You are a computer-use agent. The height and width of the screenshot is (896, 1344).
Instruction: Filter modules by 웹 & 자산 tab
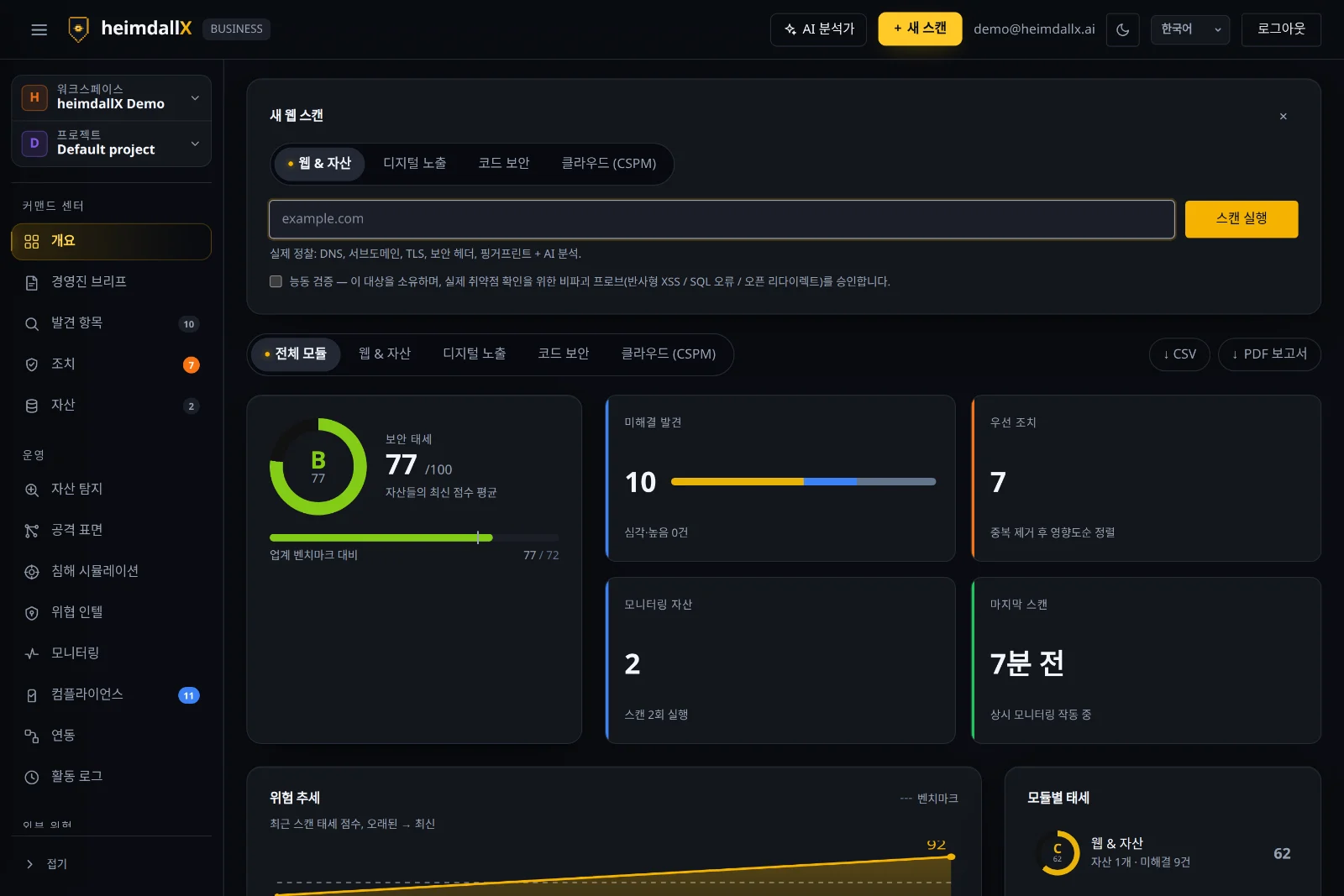pyautogui.click(x=385, y=354)
